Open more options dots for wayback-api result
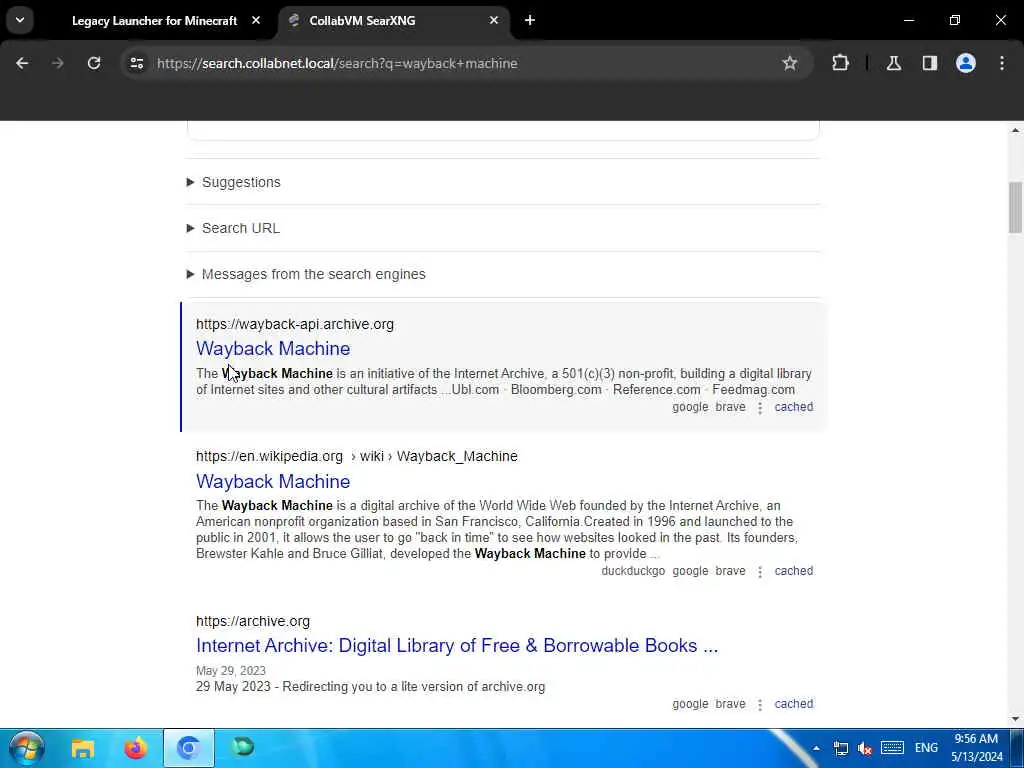 tap(760, 408)
